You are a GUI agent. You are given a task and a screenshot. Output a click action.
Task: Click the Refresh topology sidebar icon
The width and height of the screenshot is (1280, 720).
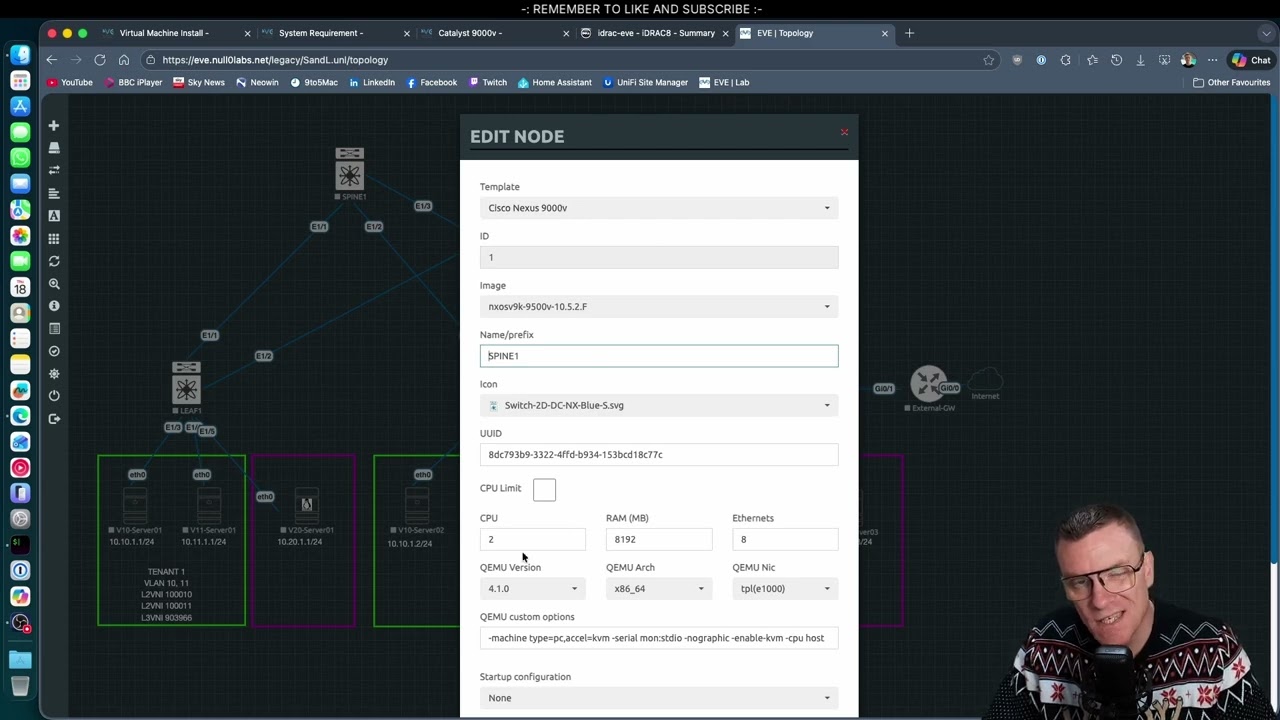tap(54, 261)
